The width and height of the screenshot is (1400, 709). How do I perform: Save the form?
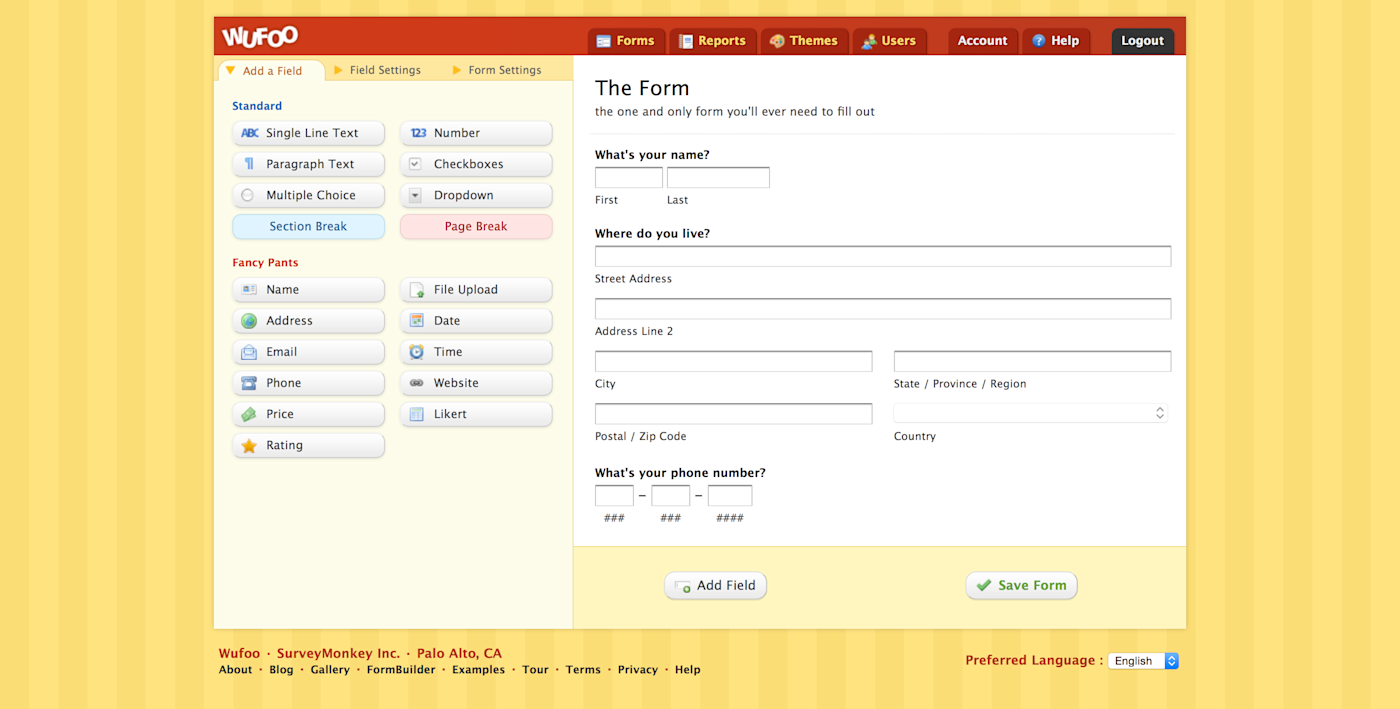coord(1021,585)
